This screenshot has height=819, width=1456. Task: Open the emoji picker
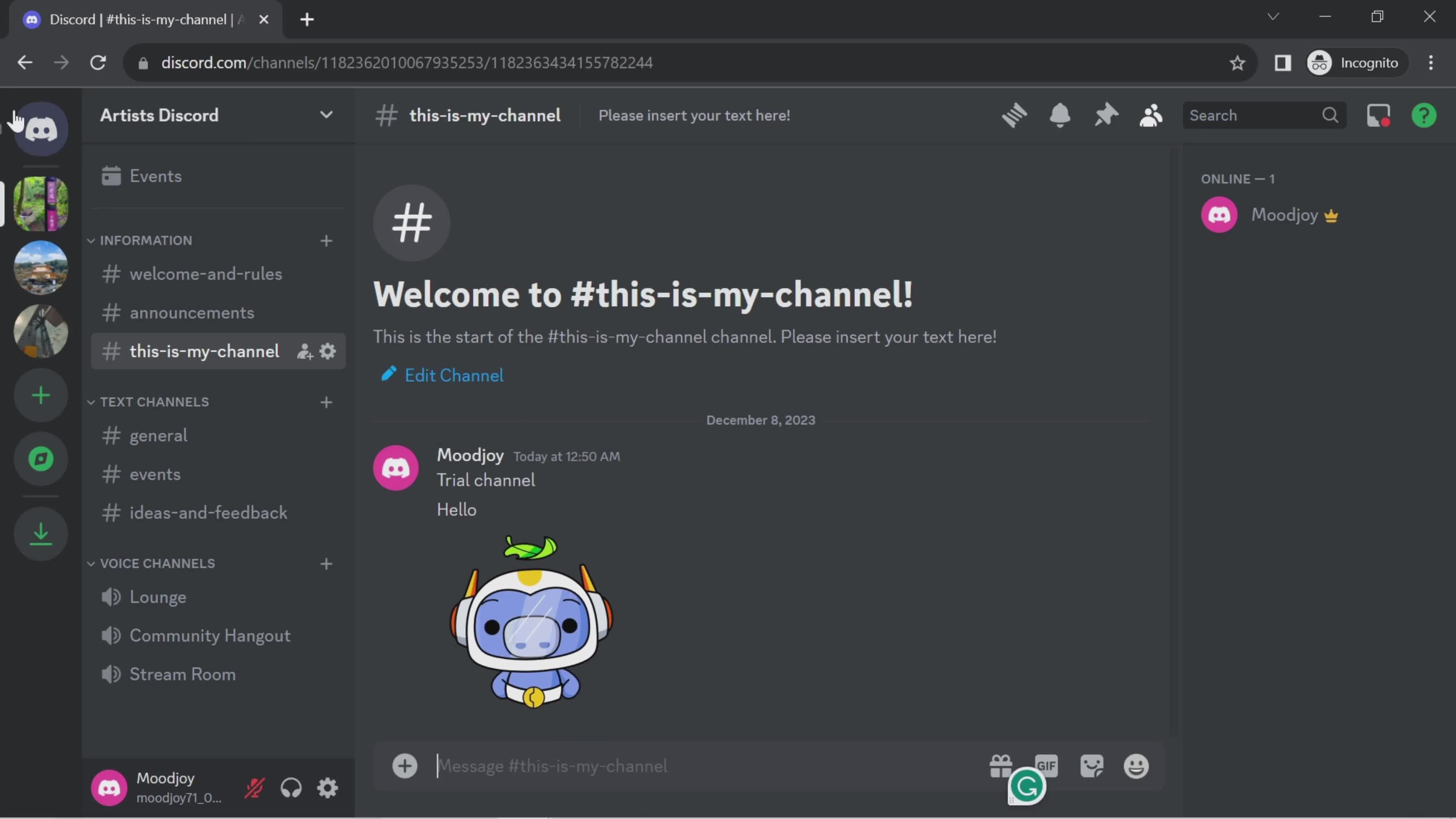pos(1136,766)
